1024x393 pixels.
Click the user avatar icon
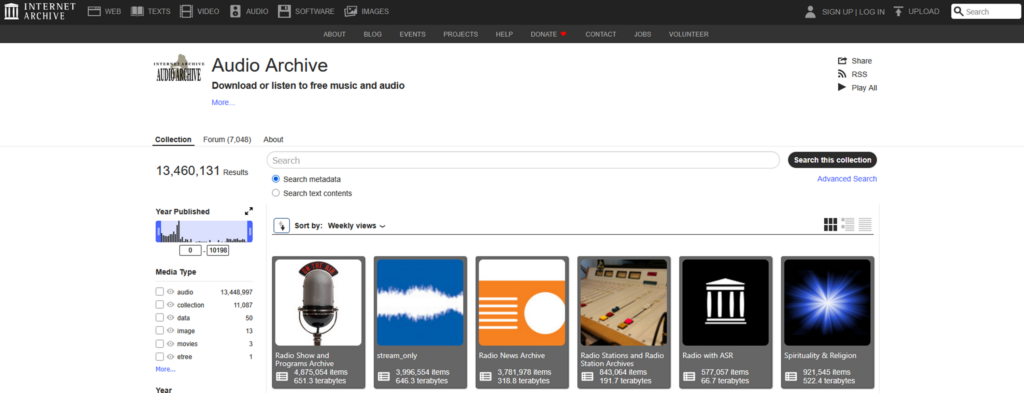(x=810, y=11)
